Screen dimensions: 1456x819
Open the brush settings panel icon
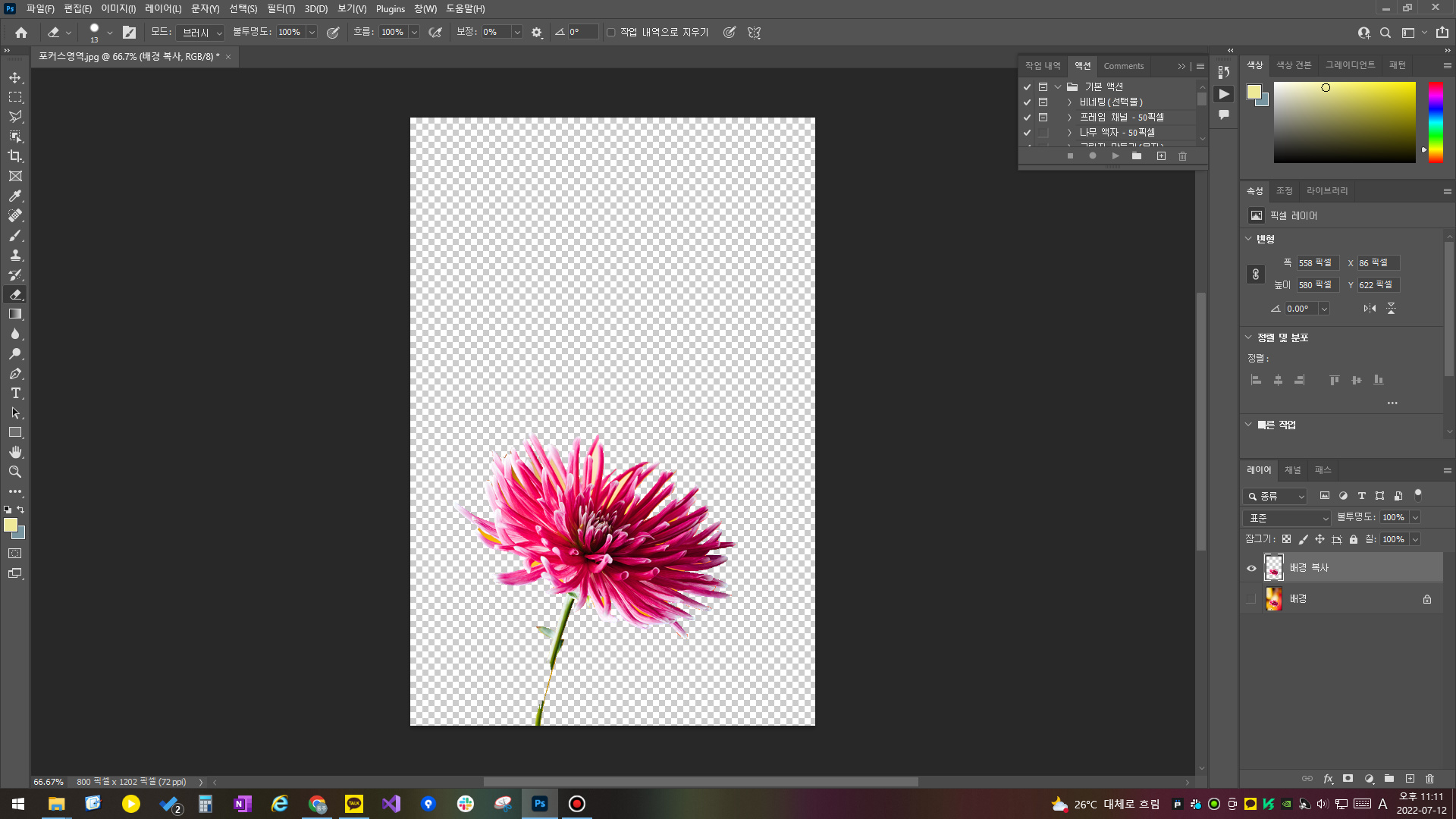[x=130, y=33]
